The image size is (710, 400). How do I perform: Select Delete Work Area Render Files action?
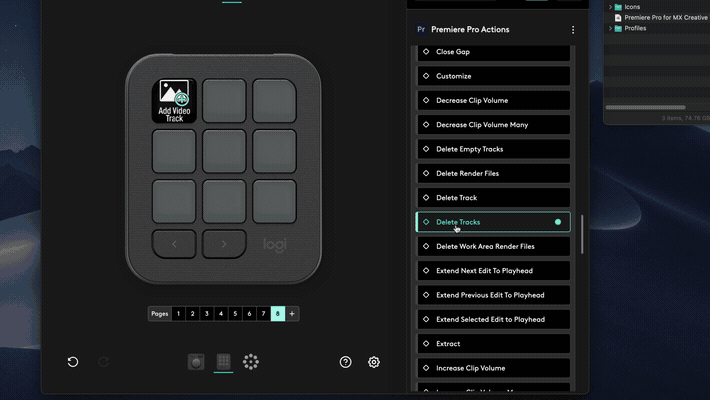[494, 246]
